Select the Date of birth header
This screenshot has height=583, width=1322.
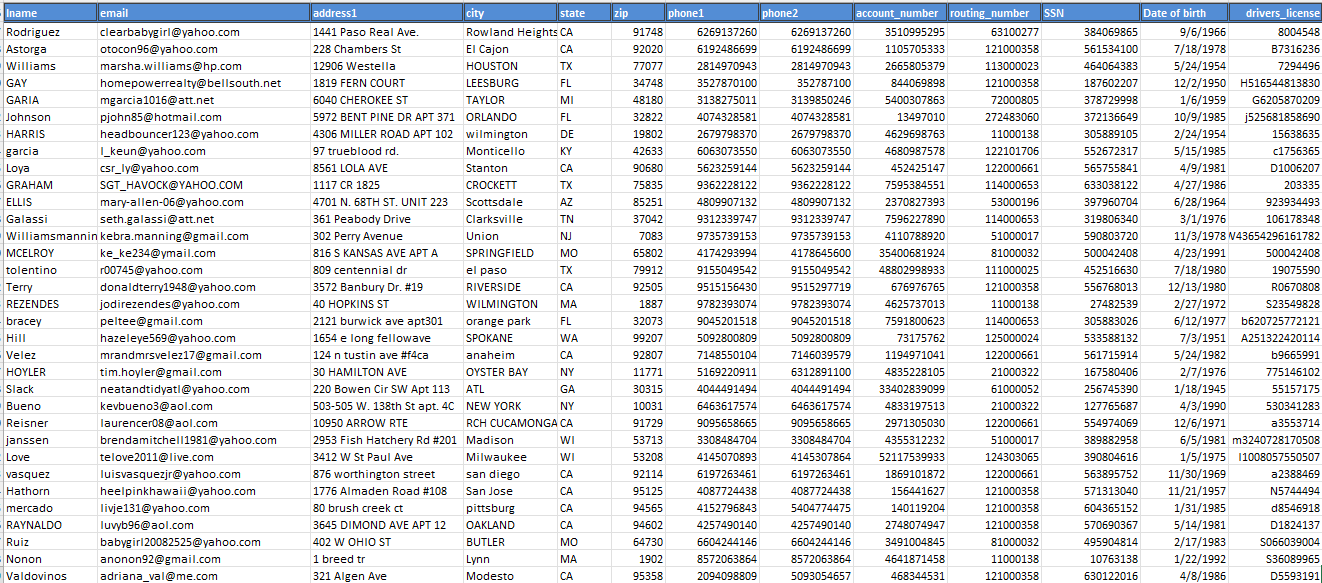[x=1185, y=13]
